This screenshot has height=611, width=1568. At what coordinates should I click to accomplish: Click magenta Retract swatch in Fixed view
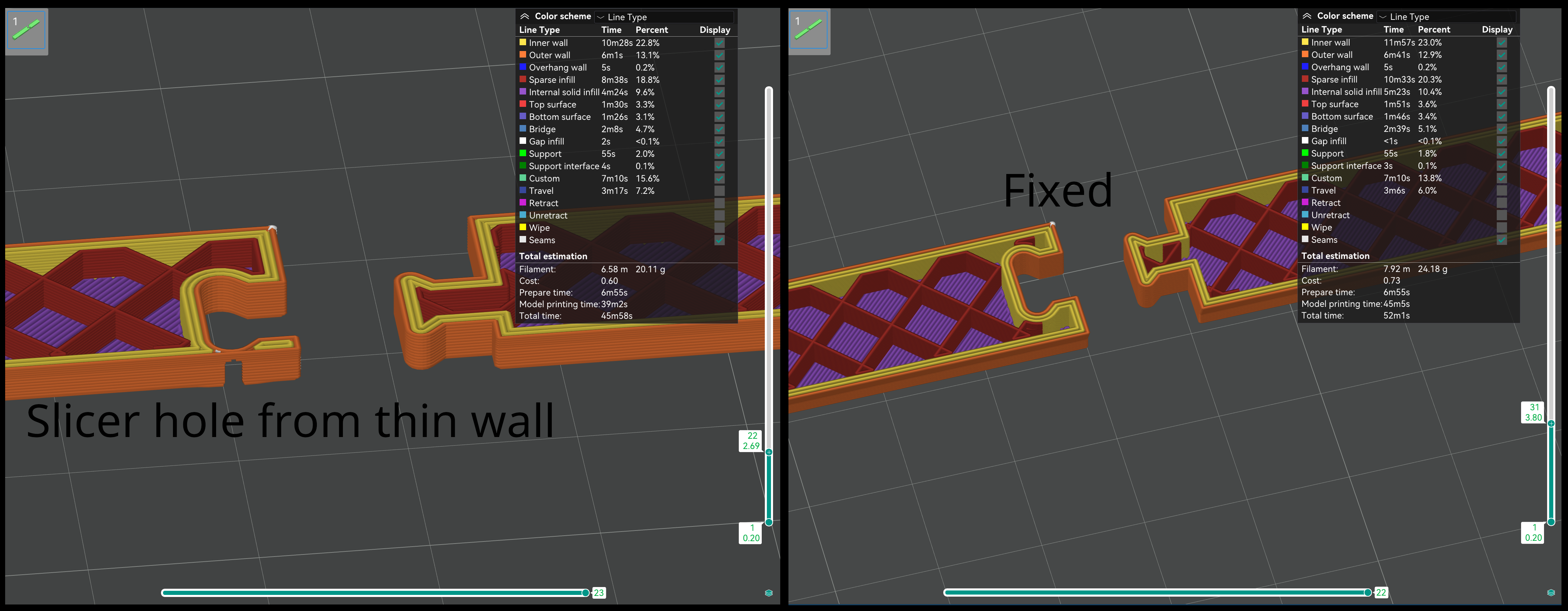pos(1304,202)
